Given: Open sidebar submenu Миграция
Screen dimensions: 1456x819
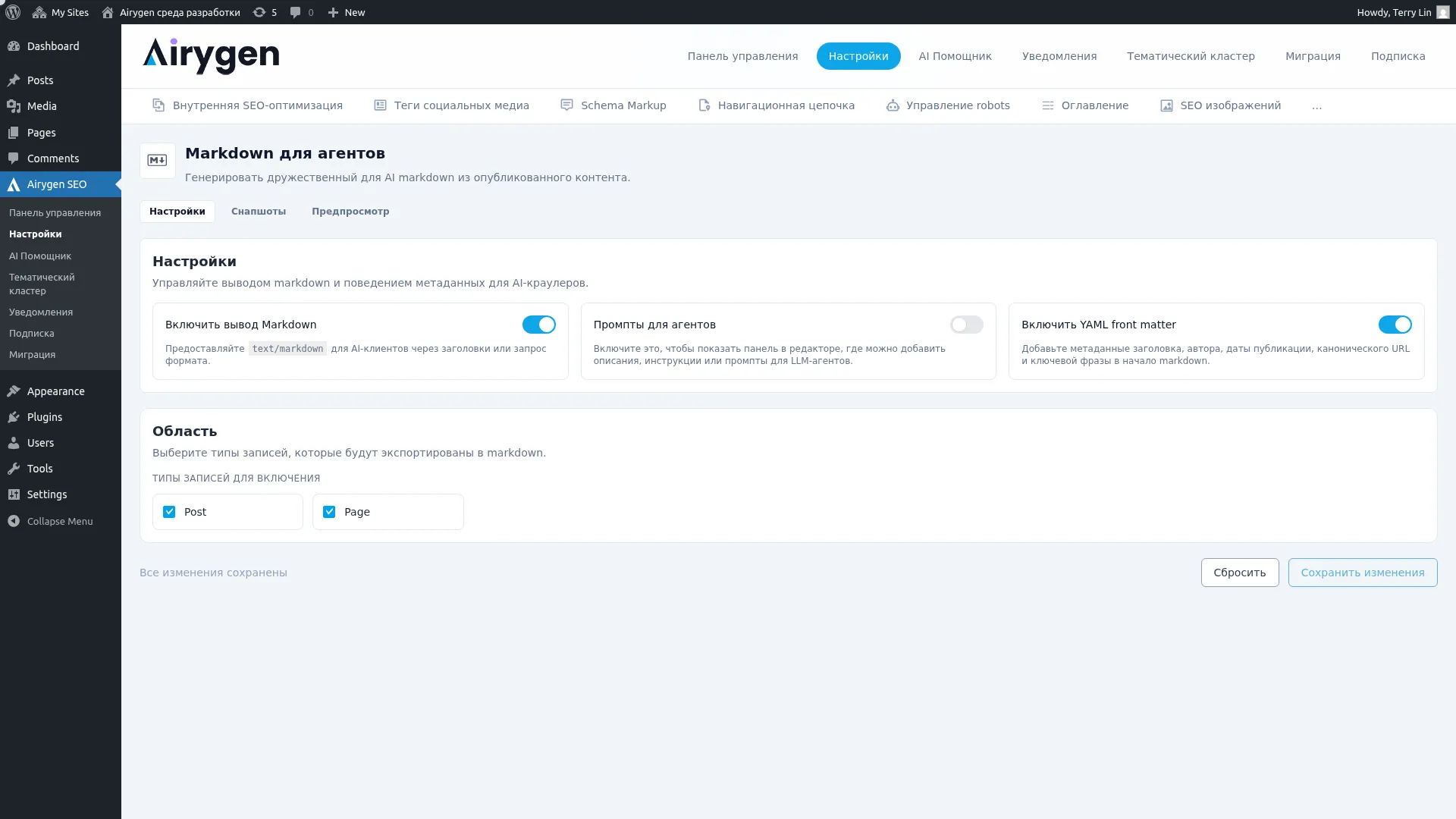Looking at the screenshot, I should (32, 355).
